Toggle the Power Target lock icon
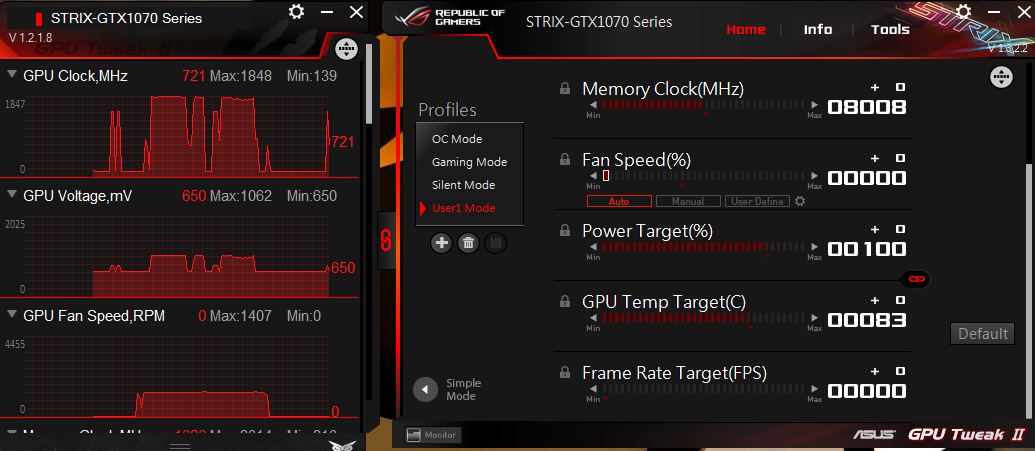1035x451 pixels. pyautogui.click(x=565, y=230)
